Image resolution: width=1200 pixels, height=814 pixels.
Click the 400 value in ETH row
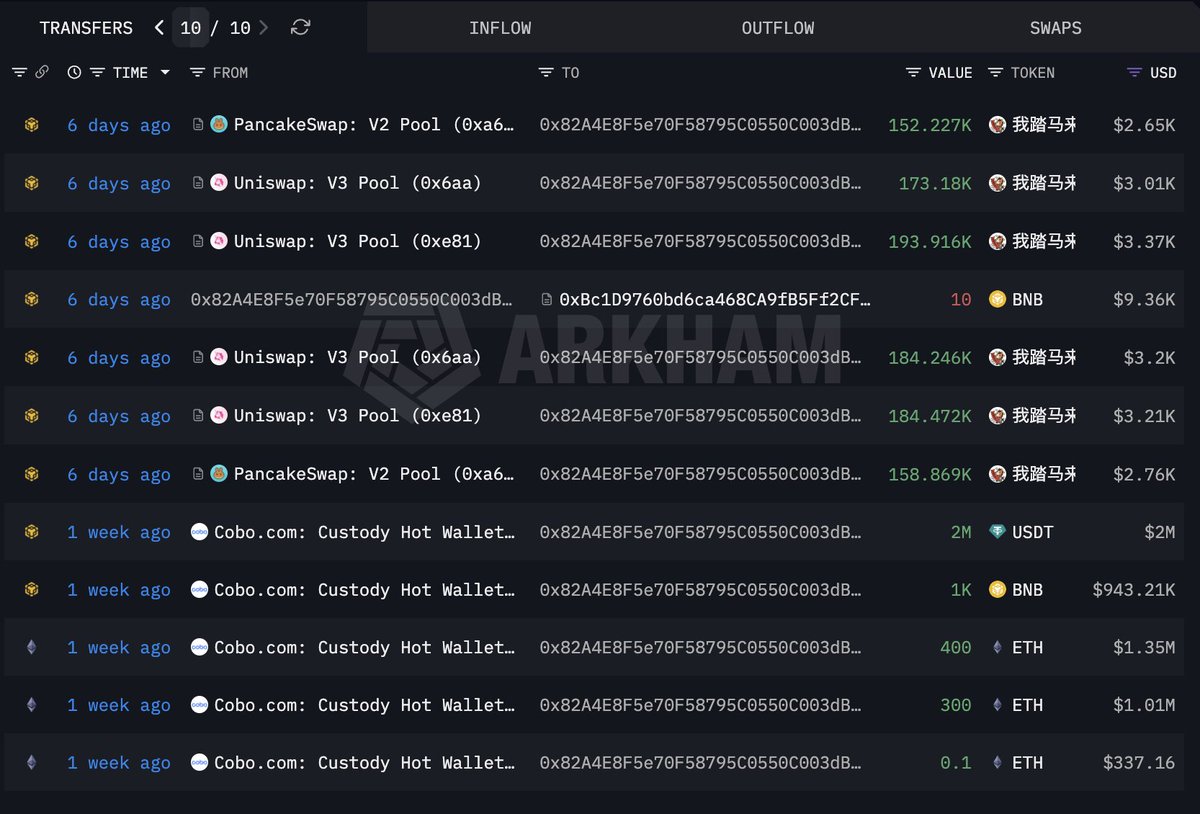[x=956, y=648]
